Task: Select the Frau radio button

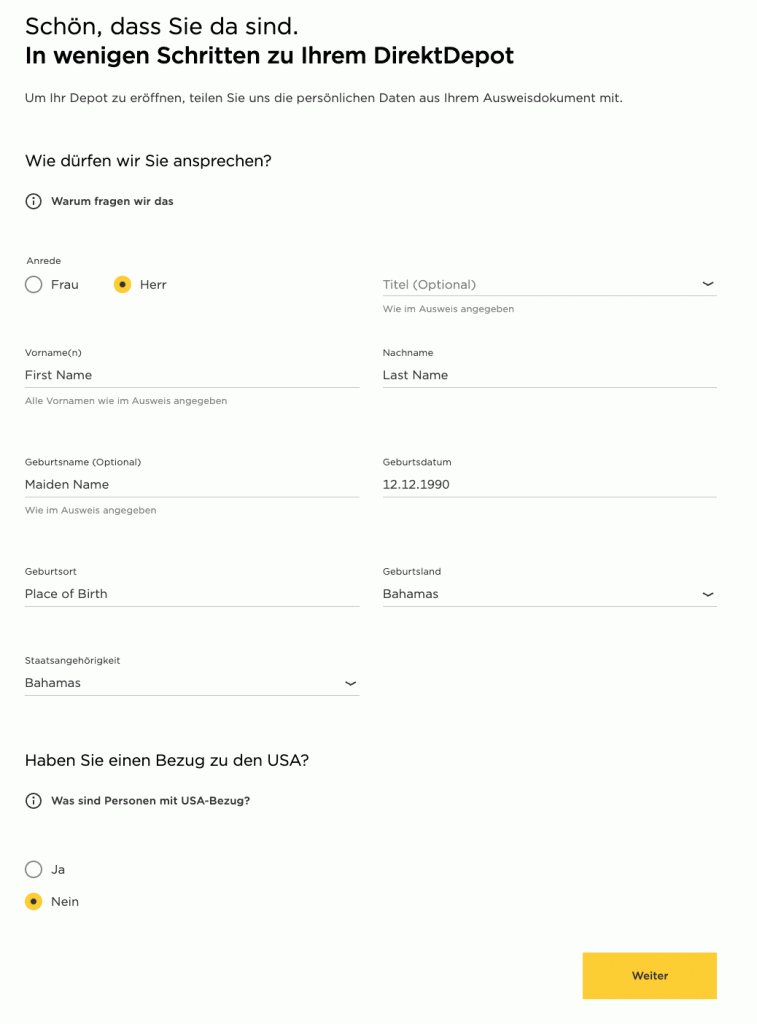Action: (x=33, y=285)
